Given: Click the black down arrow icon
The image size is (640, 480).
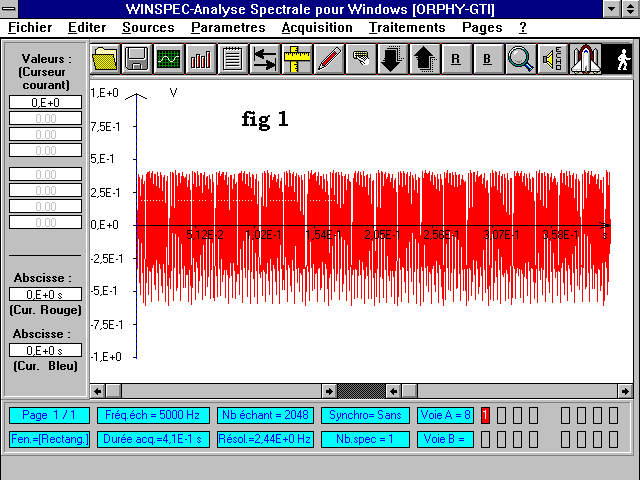Looking at the screenshot, I should tap(392, 59).
